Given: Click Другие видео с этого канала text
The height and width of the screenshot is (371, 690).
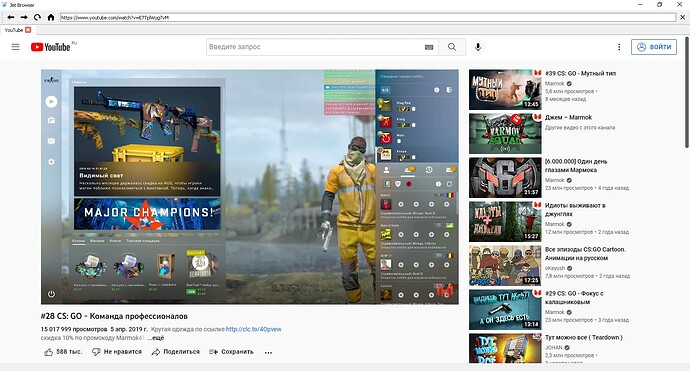Looking at the screenshot, I should tap(580, 127).
